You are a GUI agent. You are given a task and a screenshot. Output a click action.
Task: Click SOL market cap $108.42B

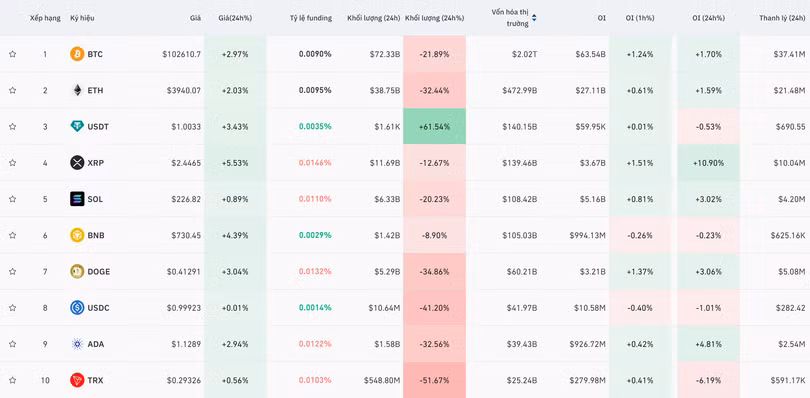[x=520, y=199]
